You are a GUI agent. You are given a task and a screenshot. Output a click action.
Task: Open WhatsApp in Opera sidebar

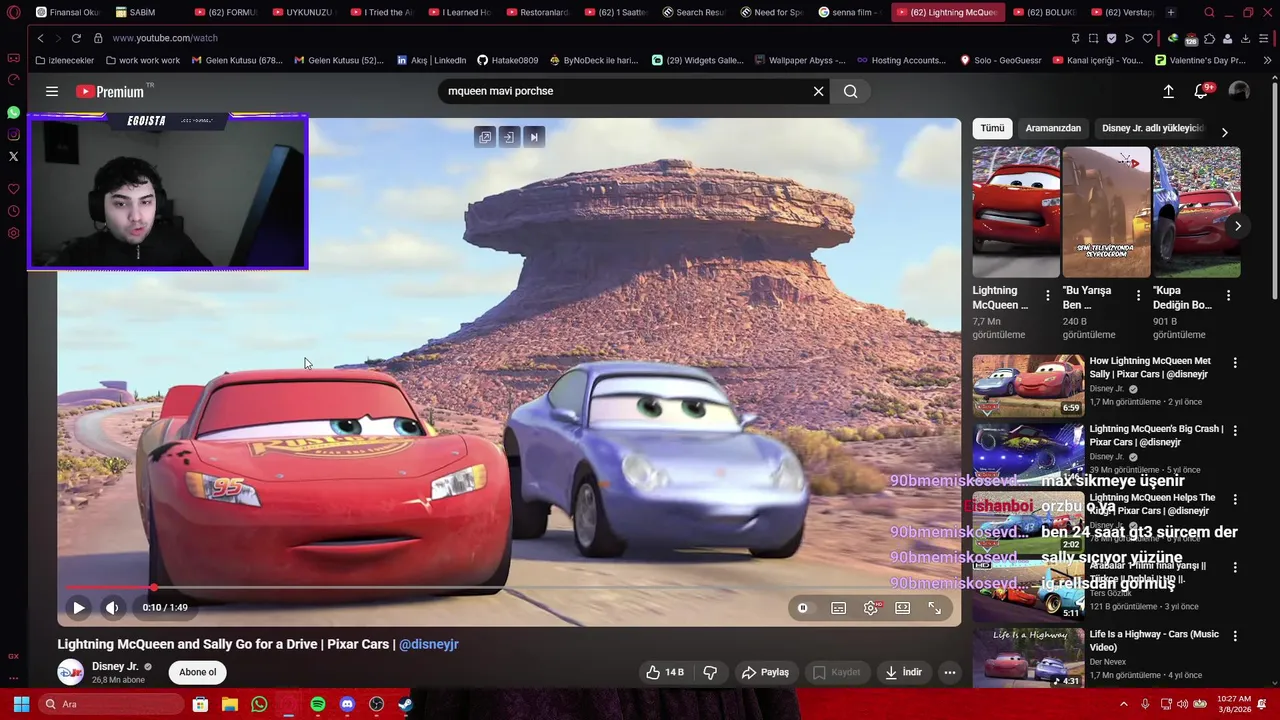(x=13, y=113)
